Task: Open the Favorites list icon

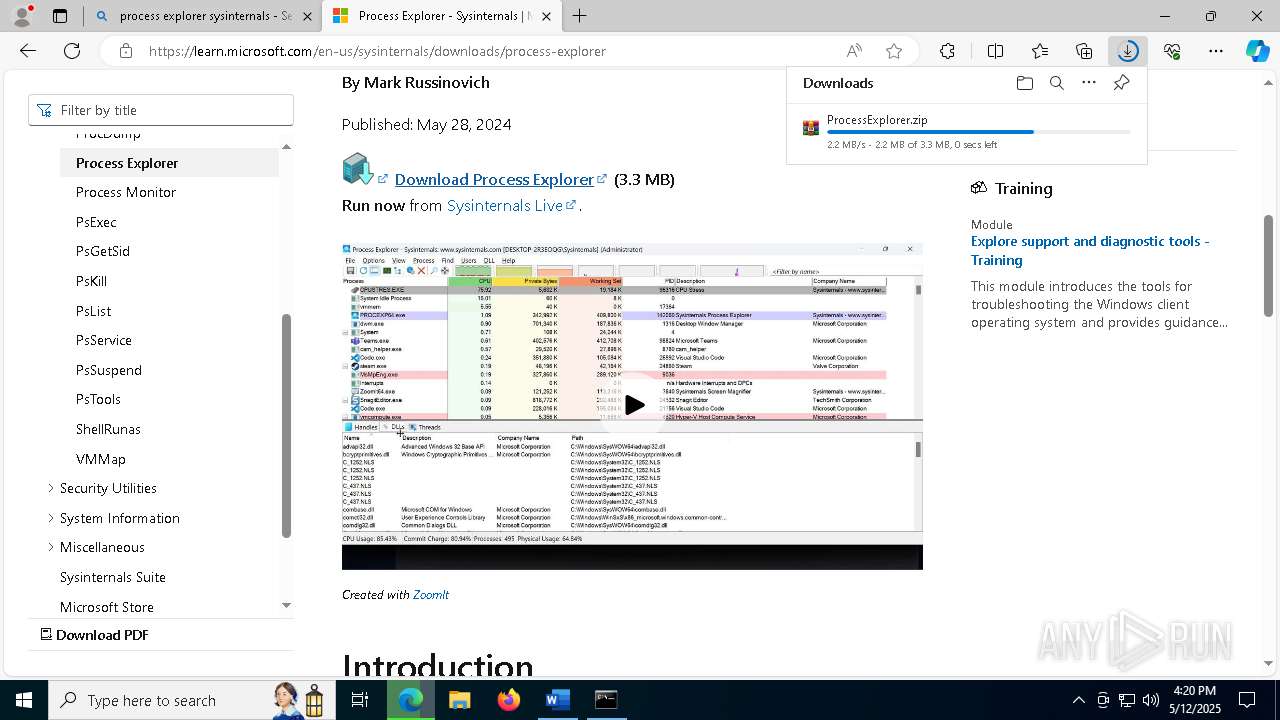Action: 1040,51
